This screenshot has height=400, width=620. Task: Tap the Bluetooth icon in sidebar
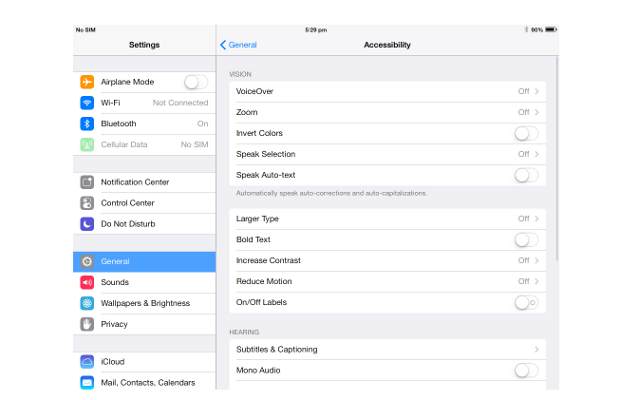(x=87, y=124)
